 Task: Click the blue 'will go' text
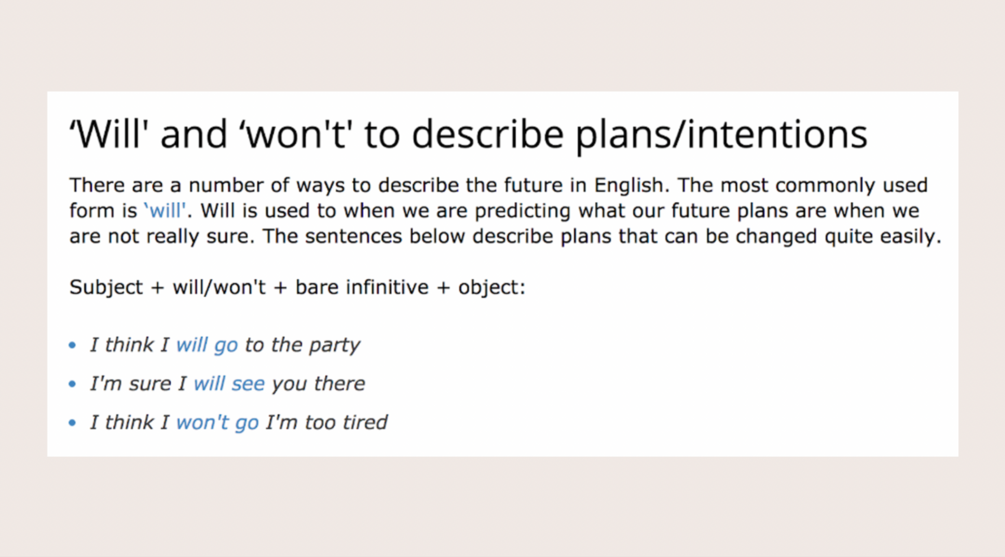(207, 345)
